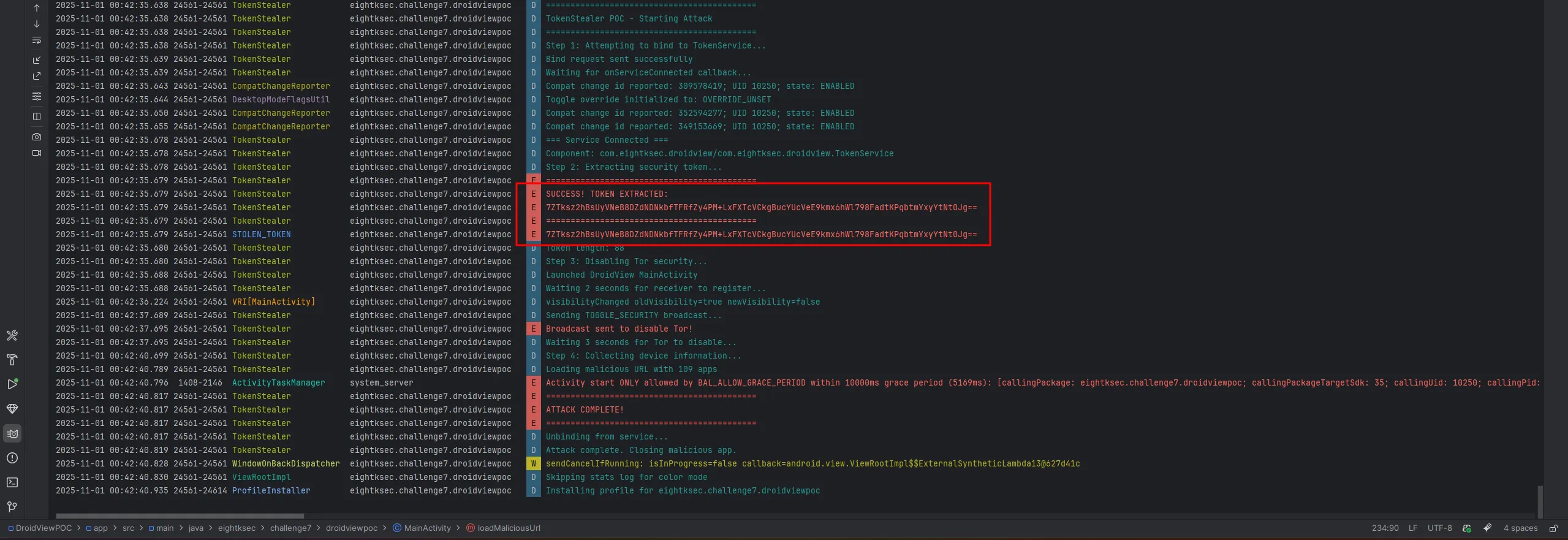Click DroidViewPOC in the breadcrumb bar

(40, 528)
